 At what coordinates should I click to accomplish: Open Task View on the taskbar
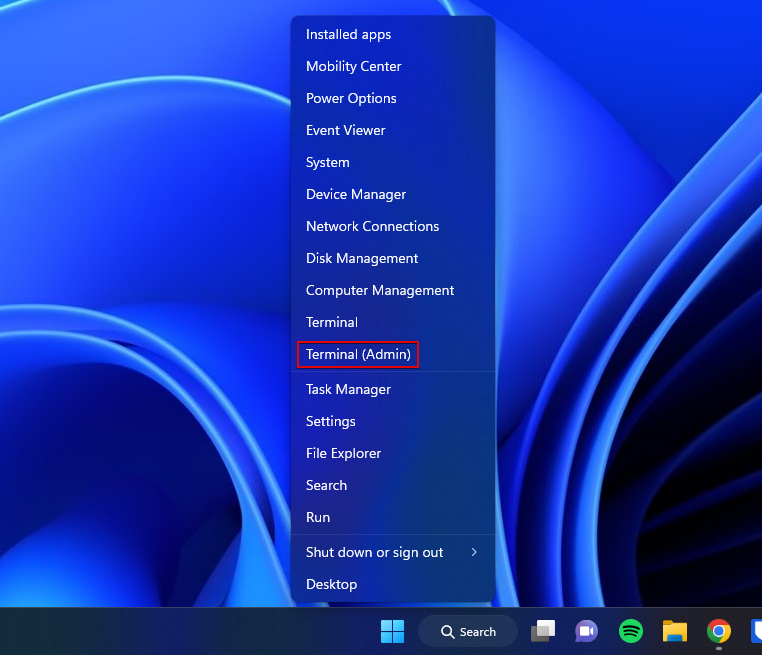pyautogui.click(x=543, y=632)
